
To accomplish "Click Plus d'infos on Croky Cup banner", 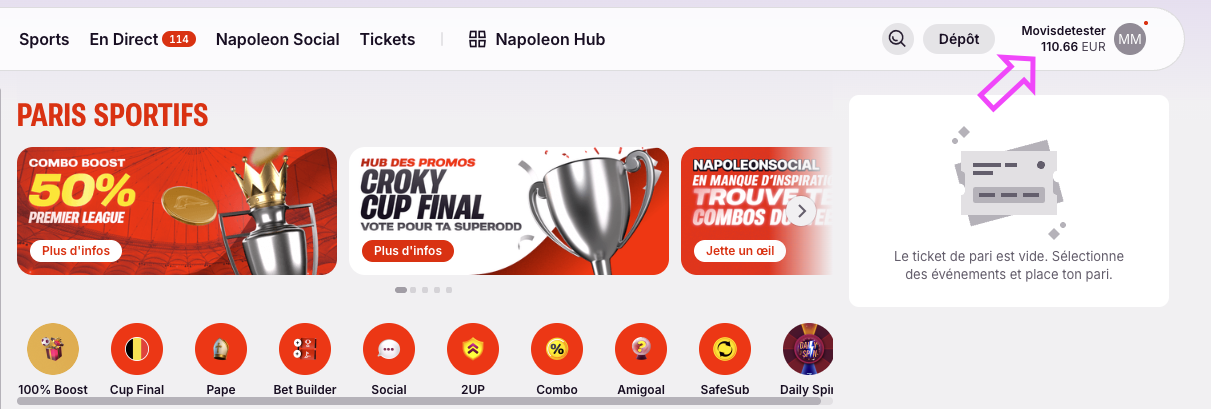I will [408, 251].
